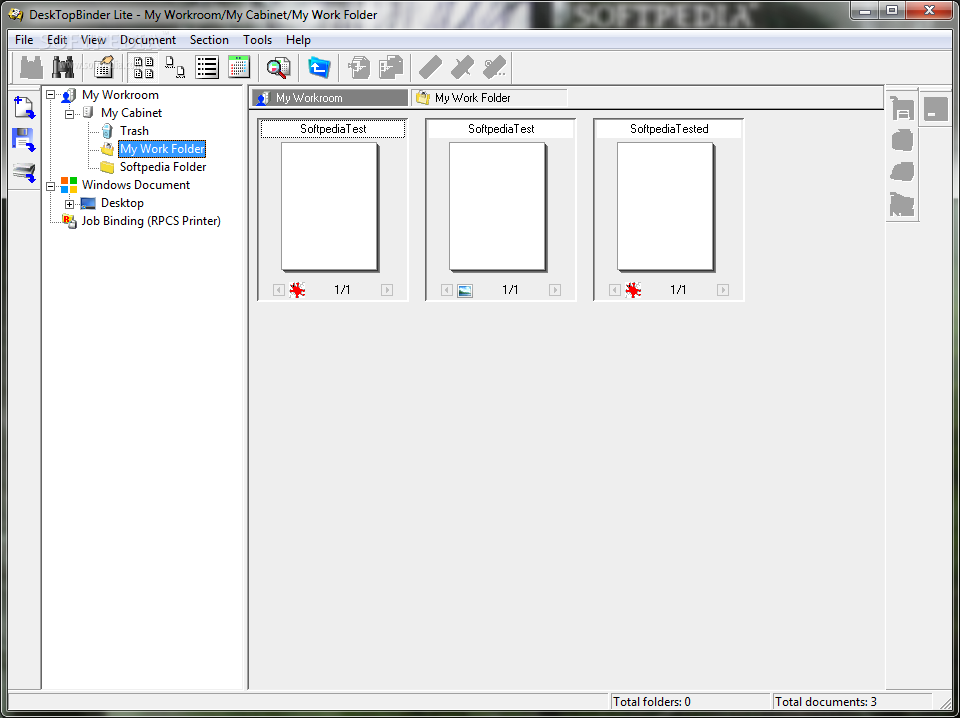This screenshot has width=960, height=718.
Task: Select Trash label in the tree
Action: pyautogui.click(x=134, y=130)
